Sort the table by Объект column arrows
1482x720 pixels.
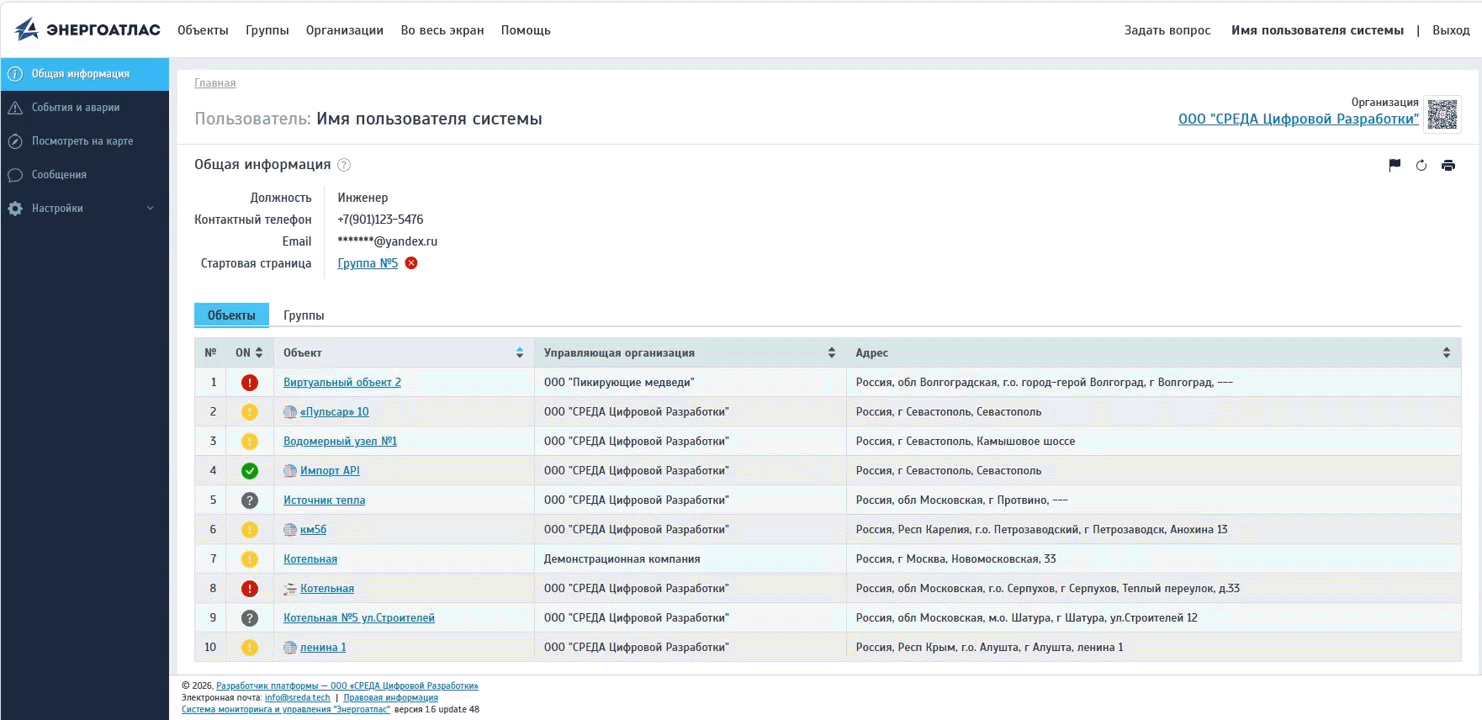tap(519, 353)
